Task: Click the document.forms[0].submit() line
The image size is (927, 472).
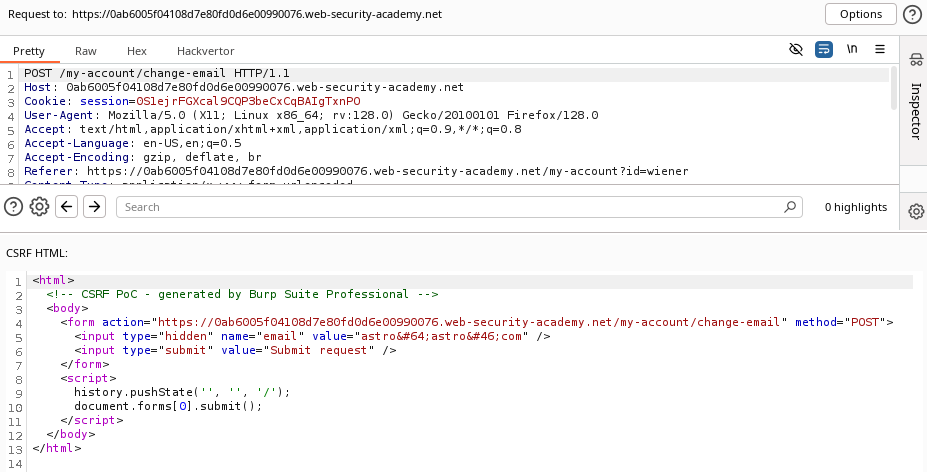Action: (x=168, y=406)
